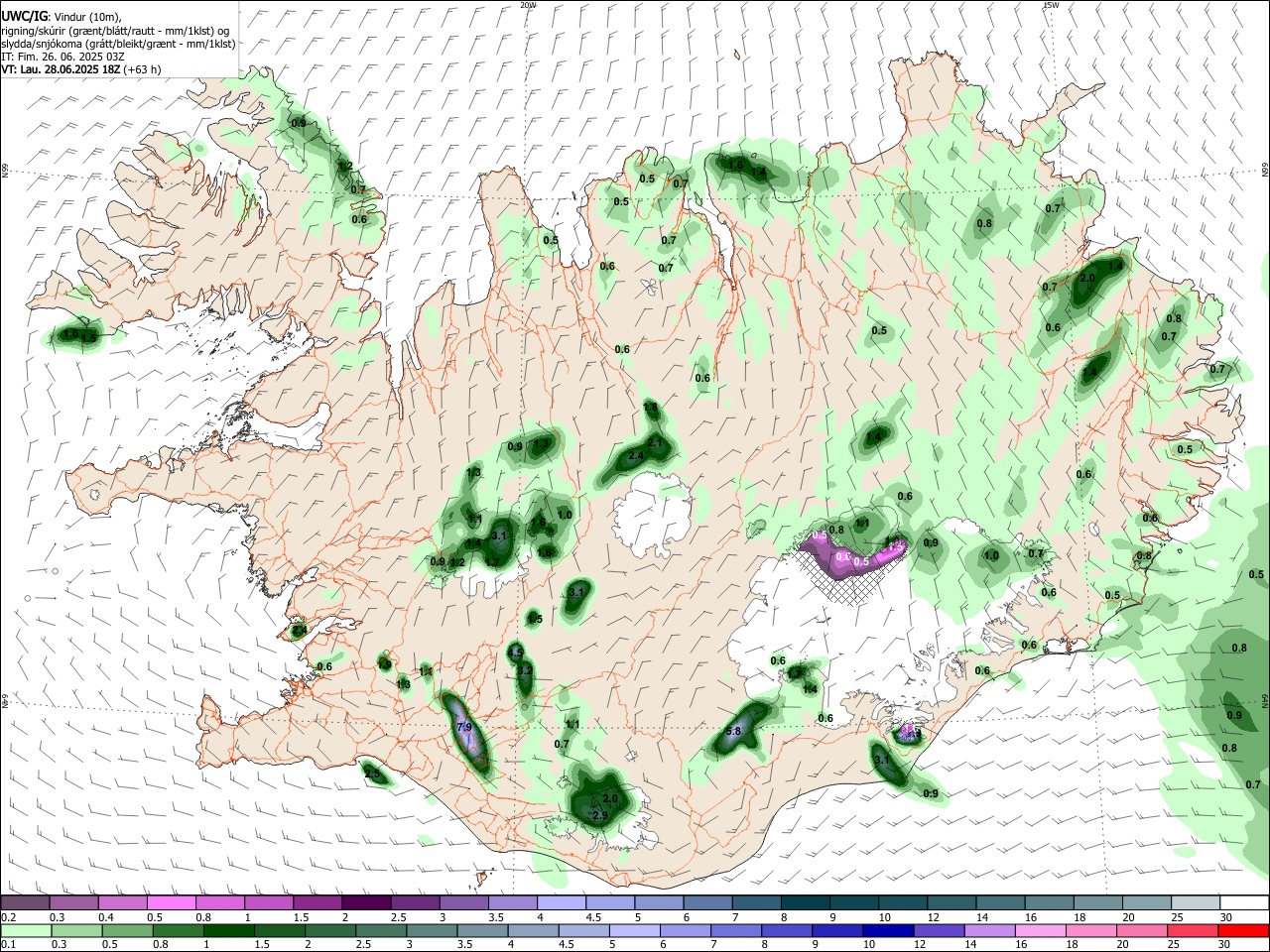1270x952 pixels.
Task: Click the UWC/IG title in the header
Action: click(24, 17)
